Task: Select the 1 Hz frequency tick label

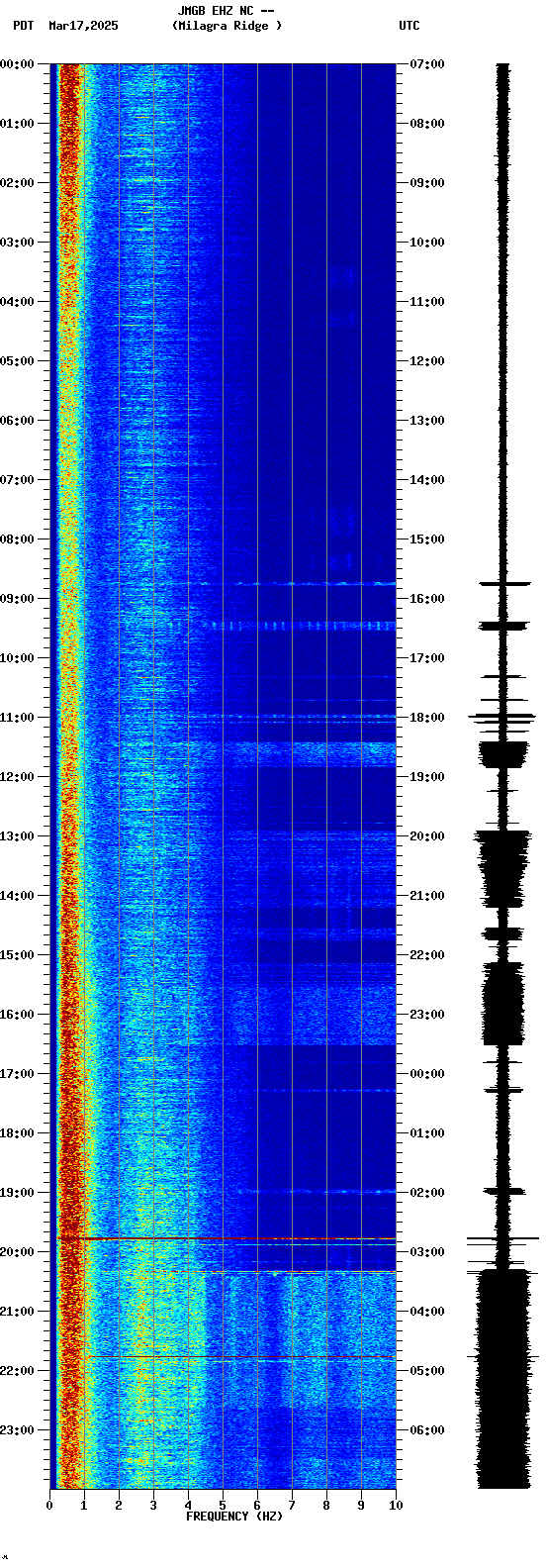Action: (84, 1506)
